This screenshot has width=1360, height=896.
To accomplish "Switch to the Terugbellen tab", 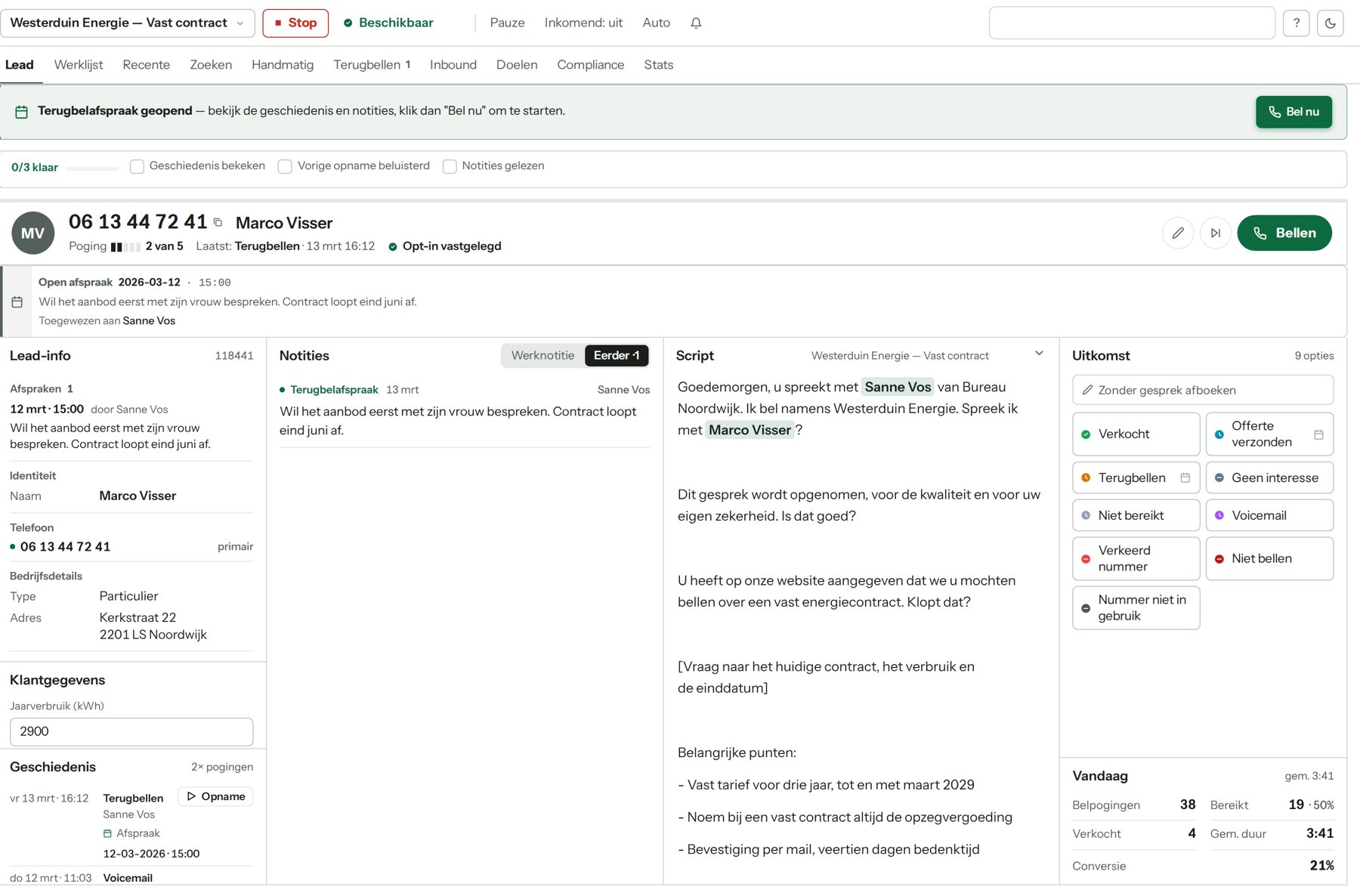I will click(372, 65).
